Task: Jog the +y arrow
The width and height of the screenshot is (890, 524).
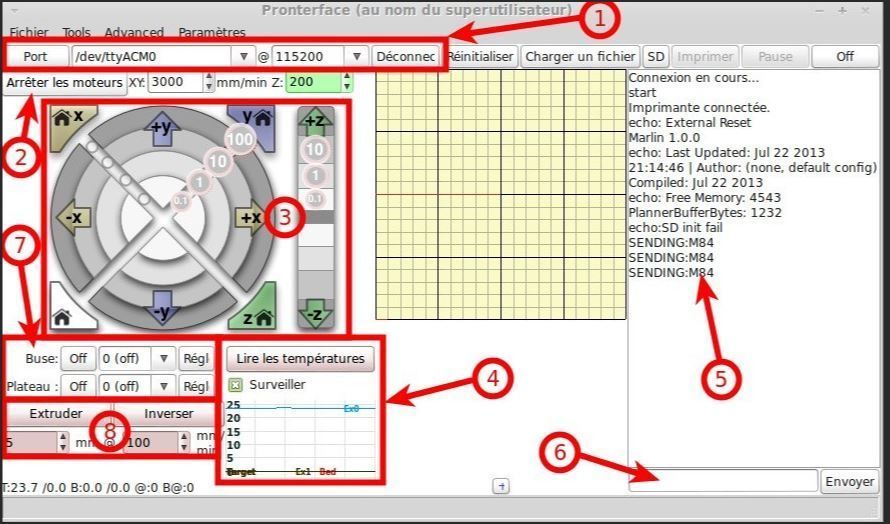Action: click(x=162, y=128)
